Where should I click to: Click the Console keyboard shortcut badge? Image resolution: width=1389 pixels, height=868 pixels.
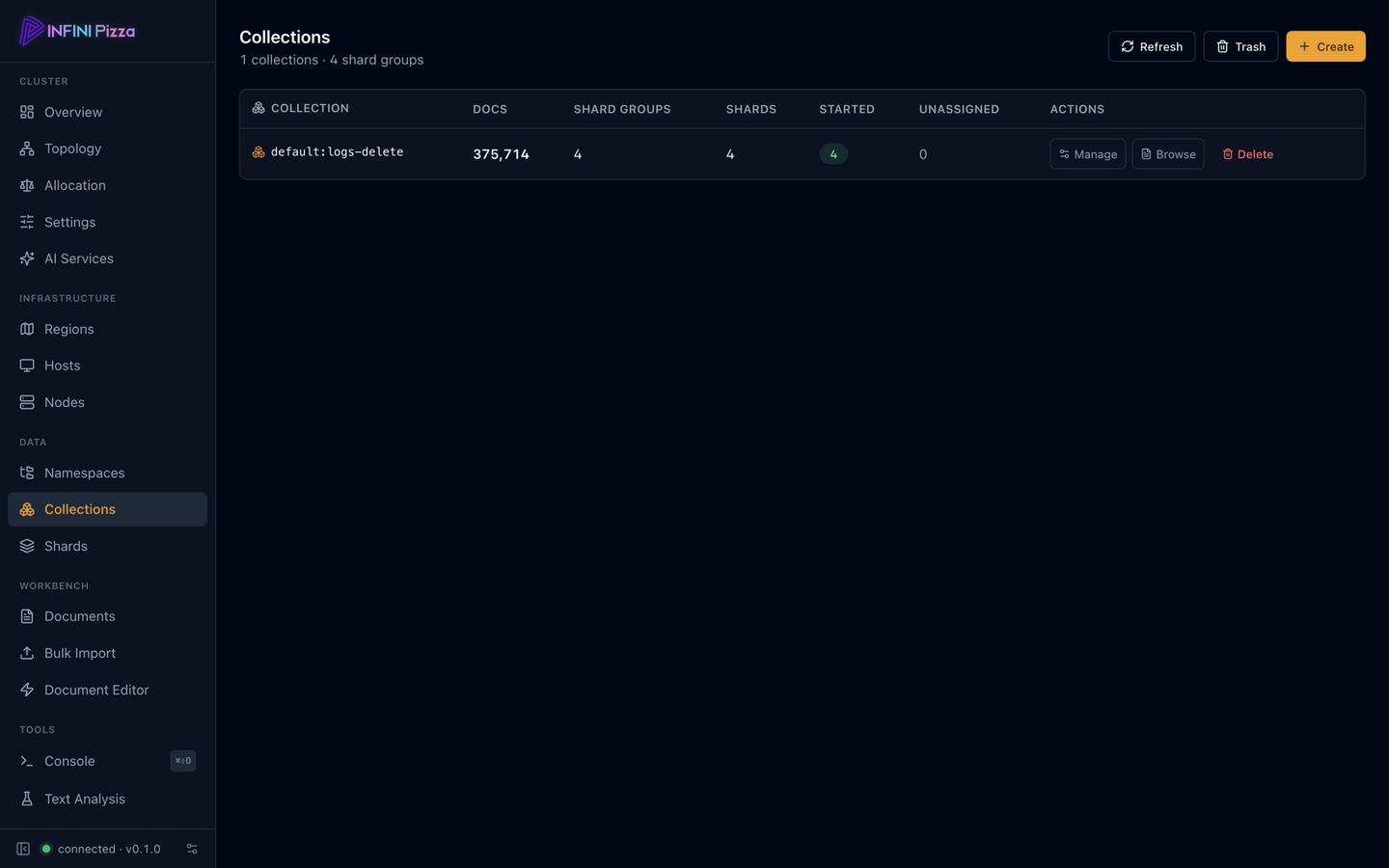pyautogui.click(x=183, y=761)
